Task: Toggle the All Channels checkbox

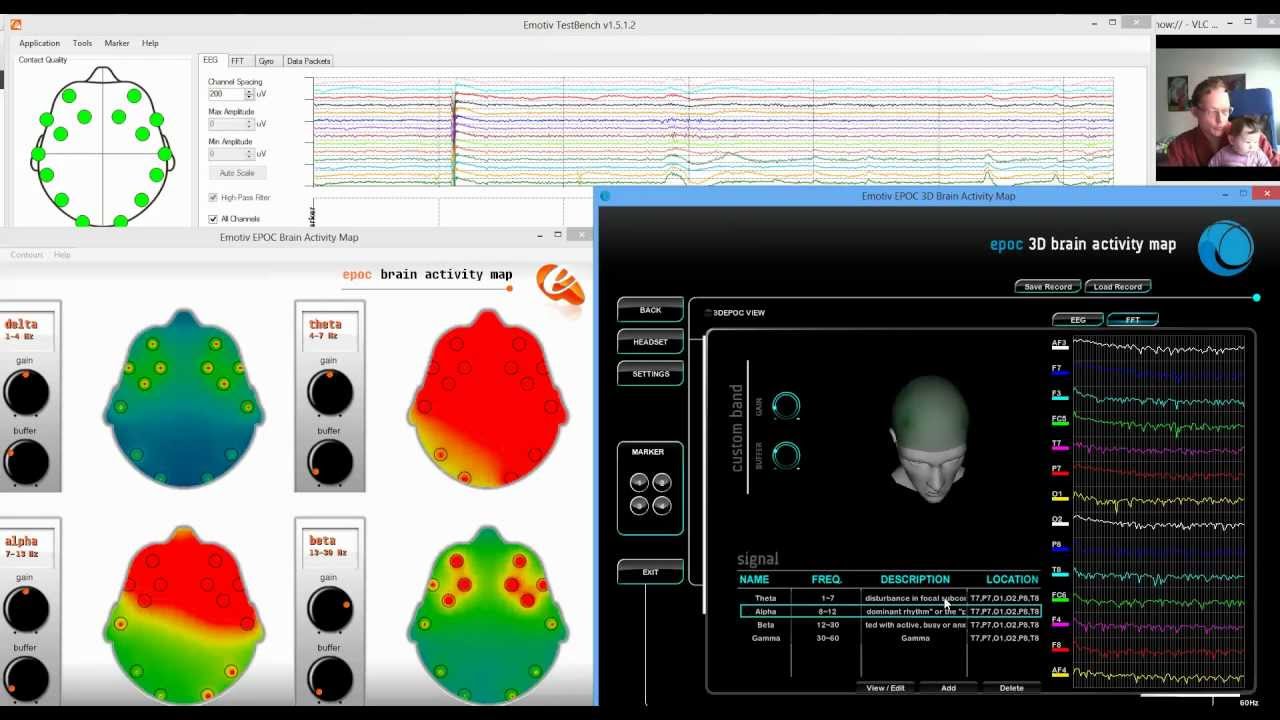Action: [x=213, y=219]
